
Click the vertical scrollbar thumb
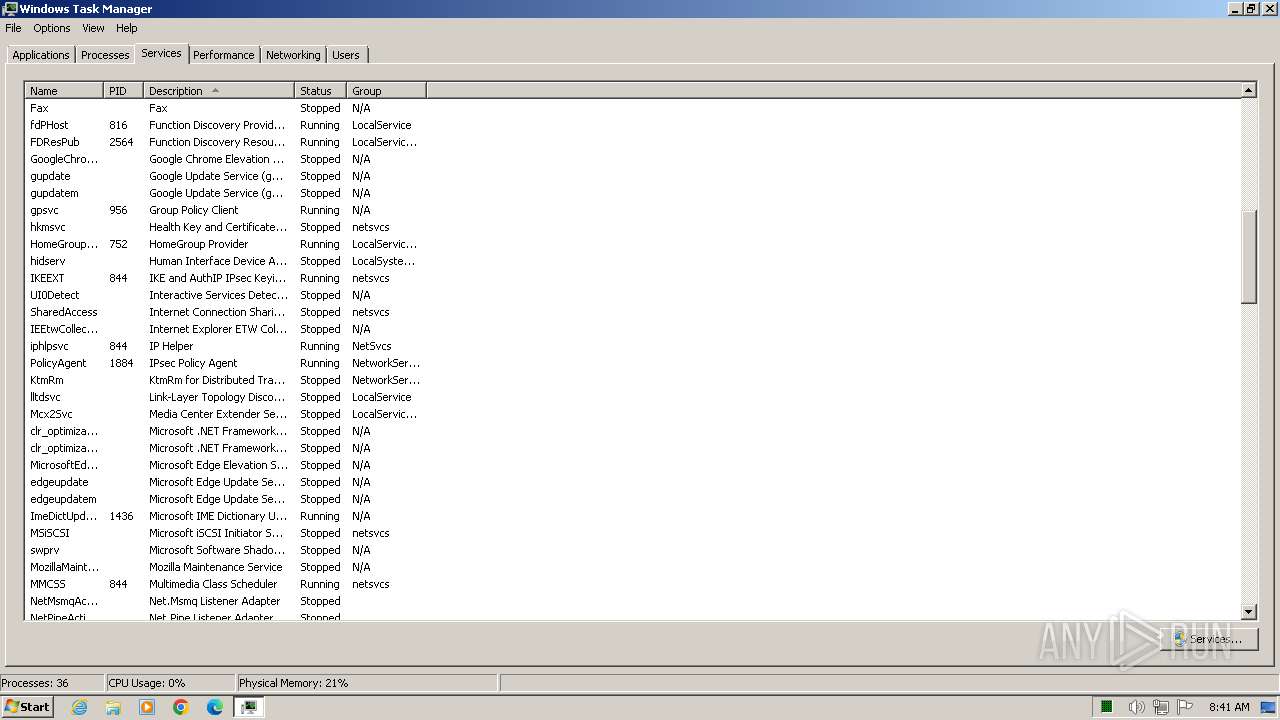tap(1248, 257)
